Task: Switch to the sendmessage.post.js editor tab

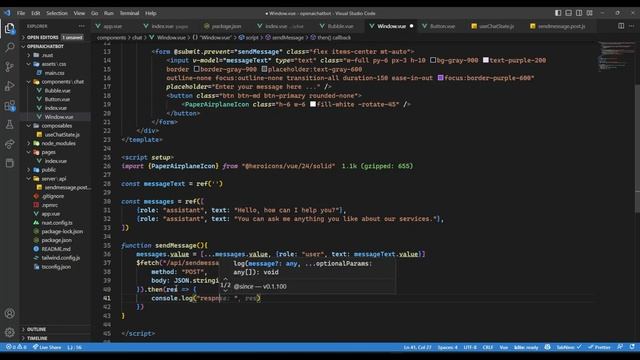Action: (x=561, y=26)
